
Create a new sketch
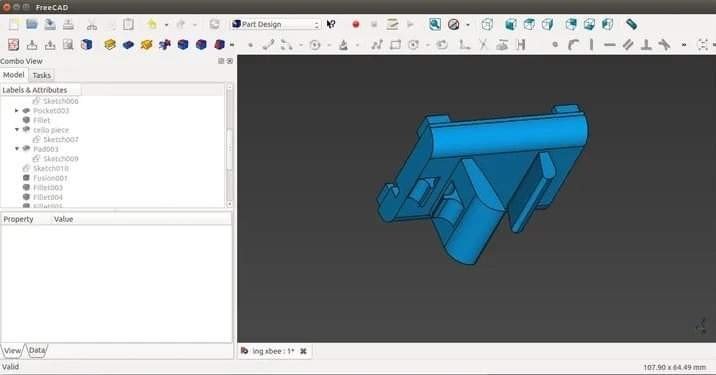pyautogui.click(x=14, y=45)
